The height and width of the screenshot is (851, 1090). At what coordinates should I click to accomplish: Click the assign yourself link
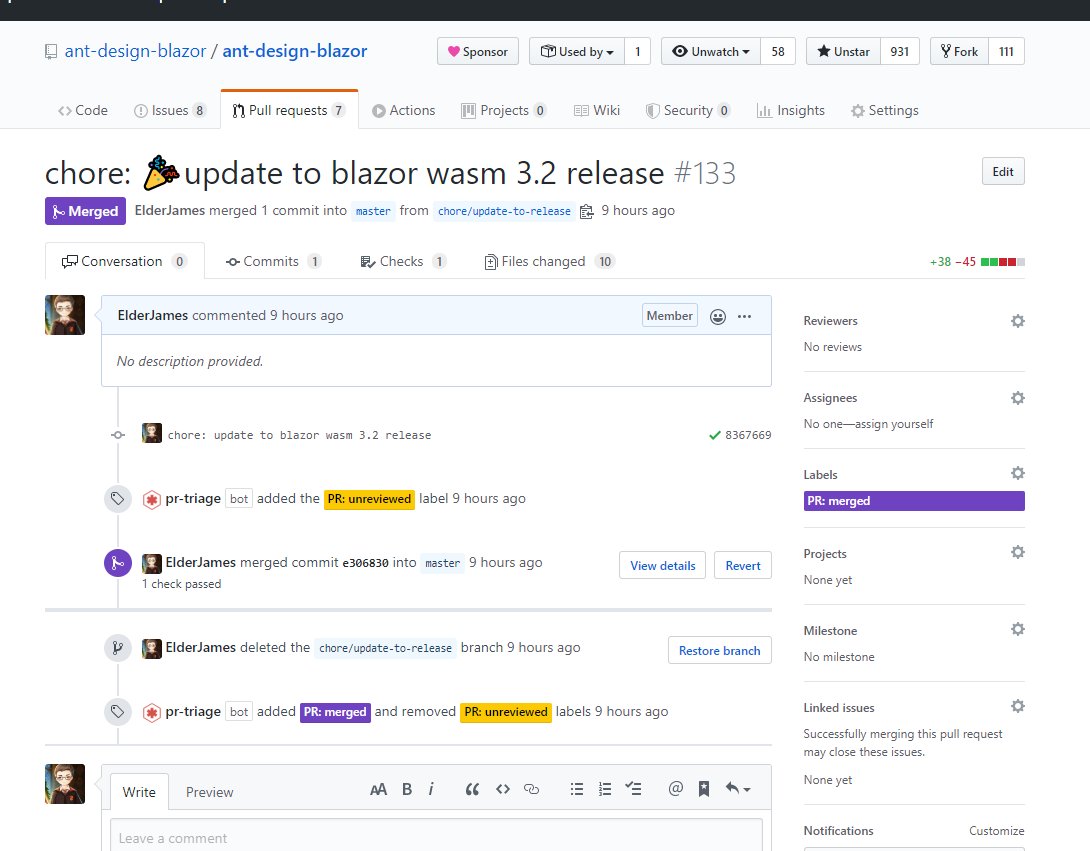coord(895,423)
